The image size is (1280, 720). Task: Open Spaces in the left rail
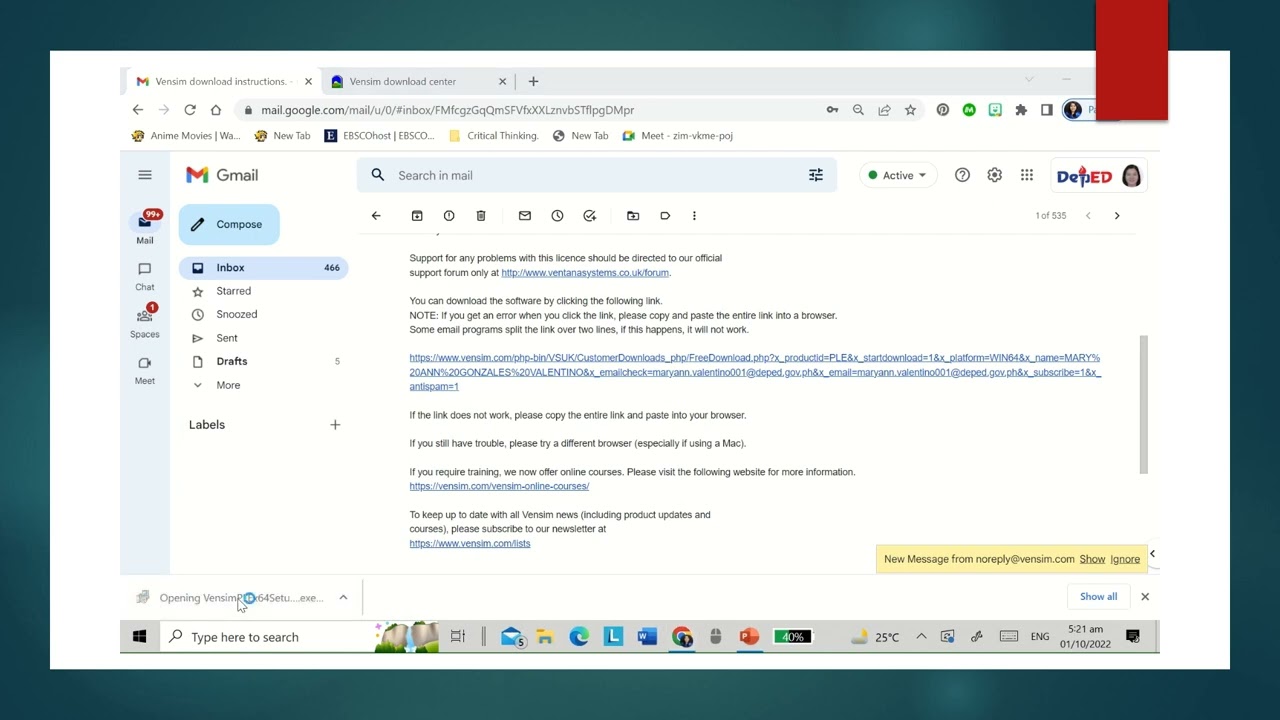click(145, 323)
